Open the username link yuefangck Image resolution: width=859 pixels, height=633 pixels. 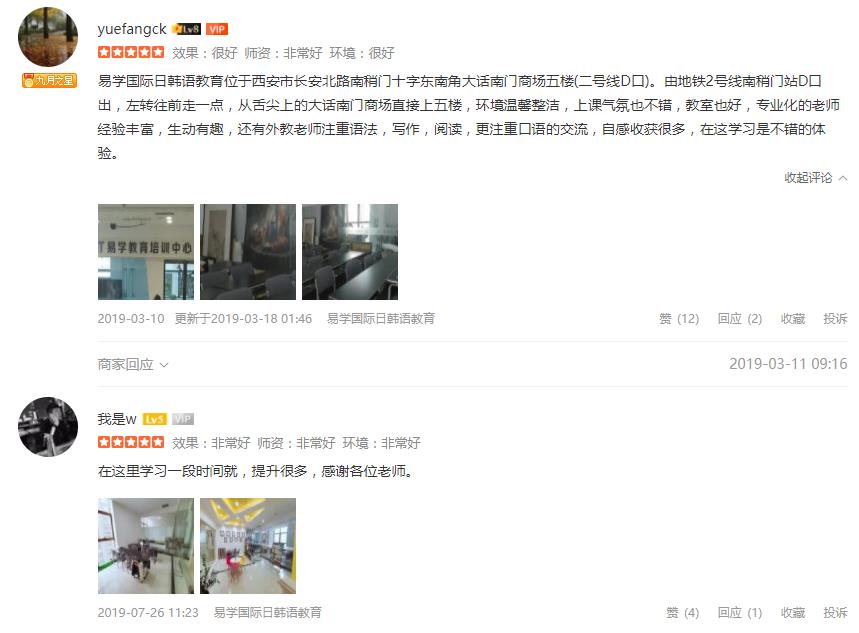click(132, 29)
